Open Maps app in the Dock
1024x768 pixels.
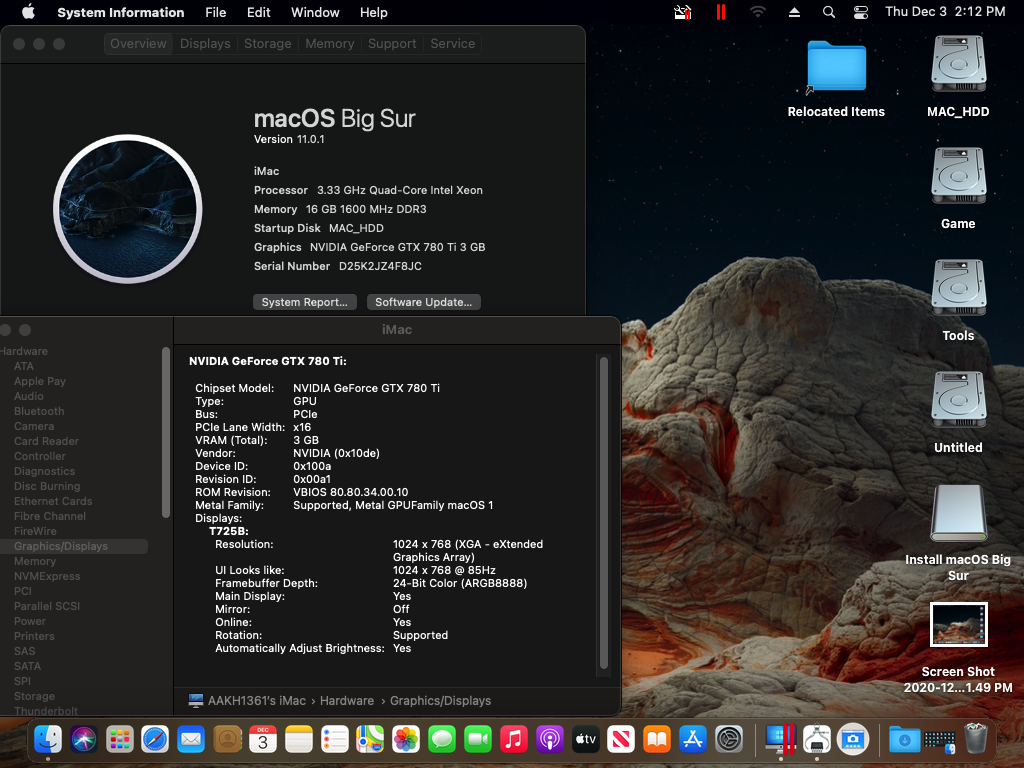click(x=370, y=740)
